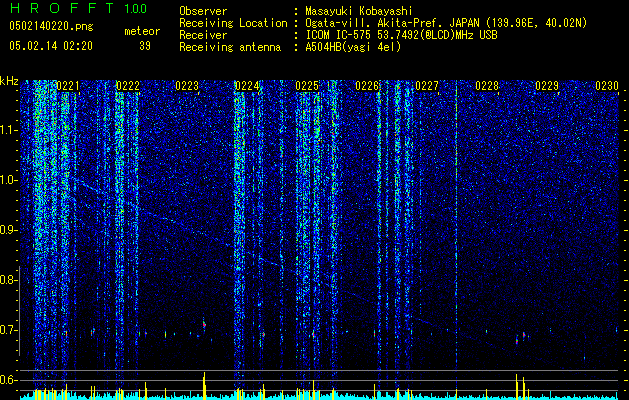
Task: Click the 0.8 kHz frequency axis label
Action: point(8,280)
